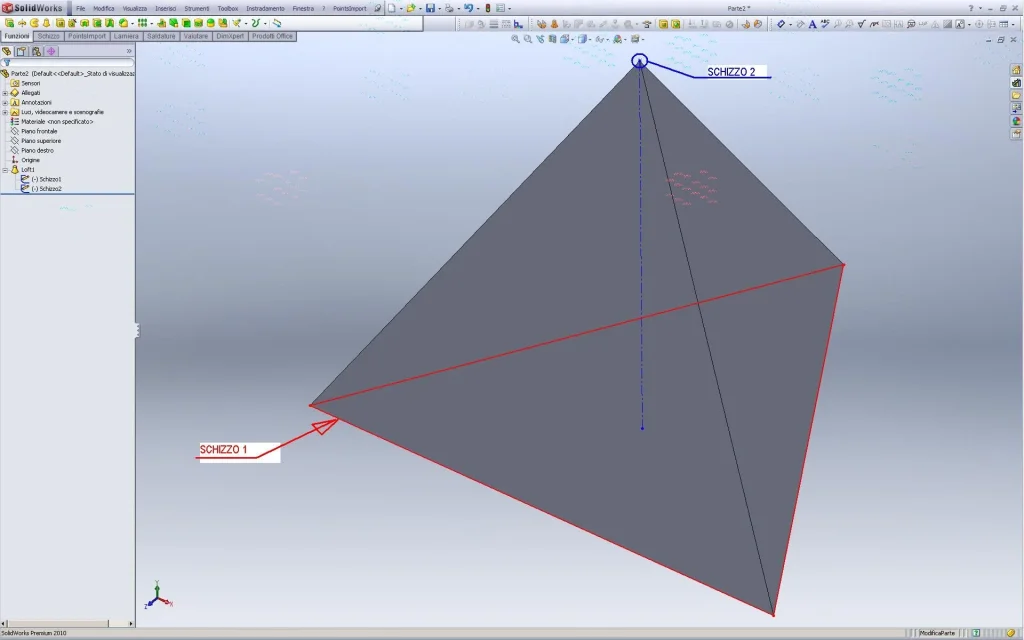
Task: Open the Options list icon
Action: [x=500, y=8]
